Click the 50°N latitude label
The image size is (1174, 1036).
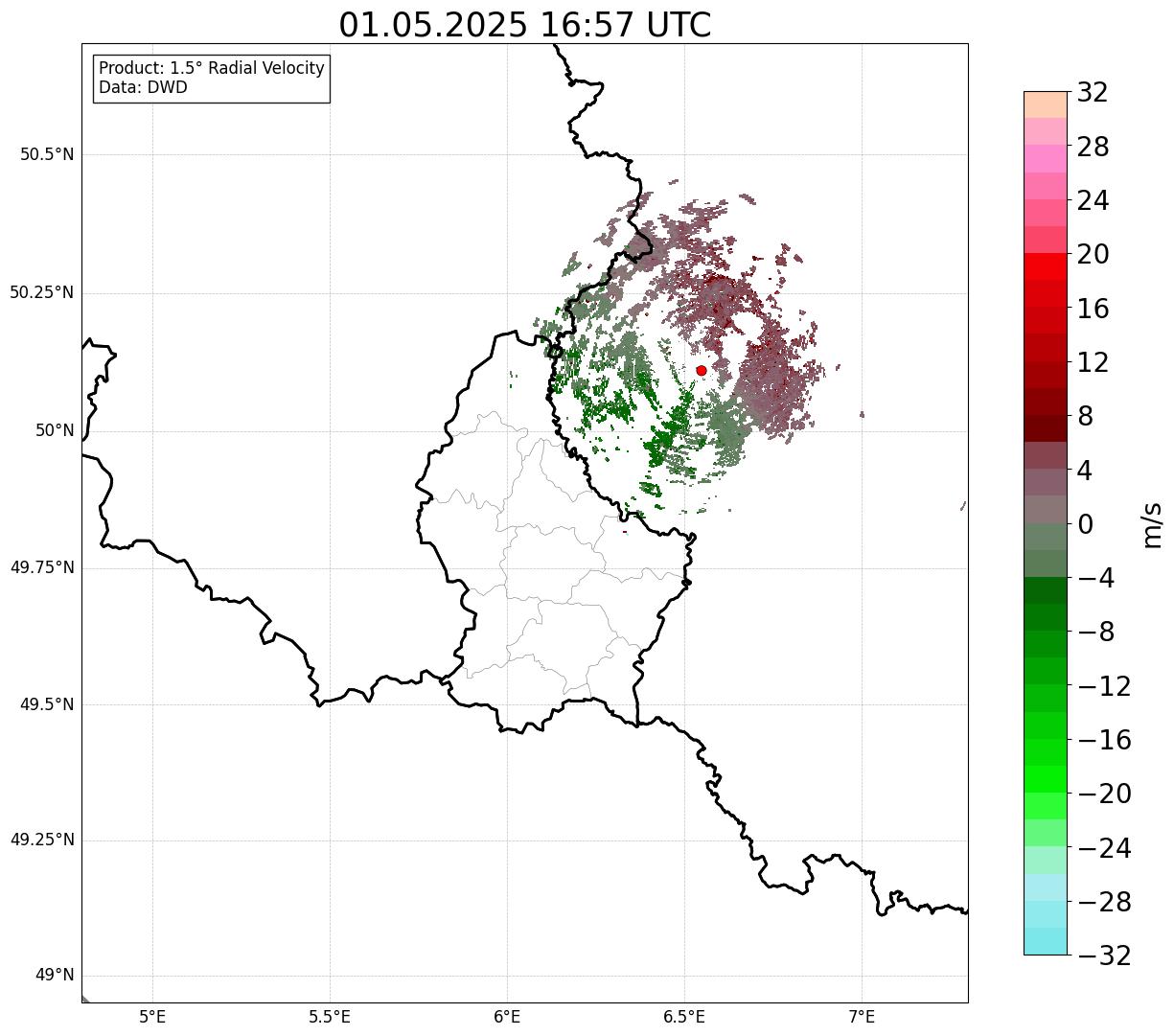[x=55, y=430]
